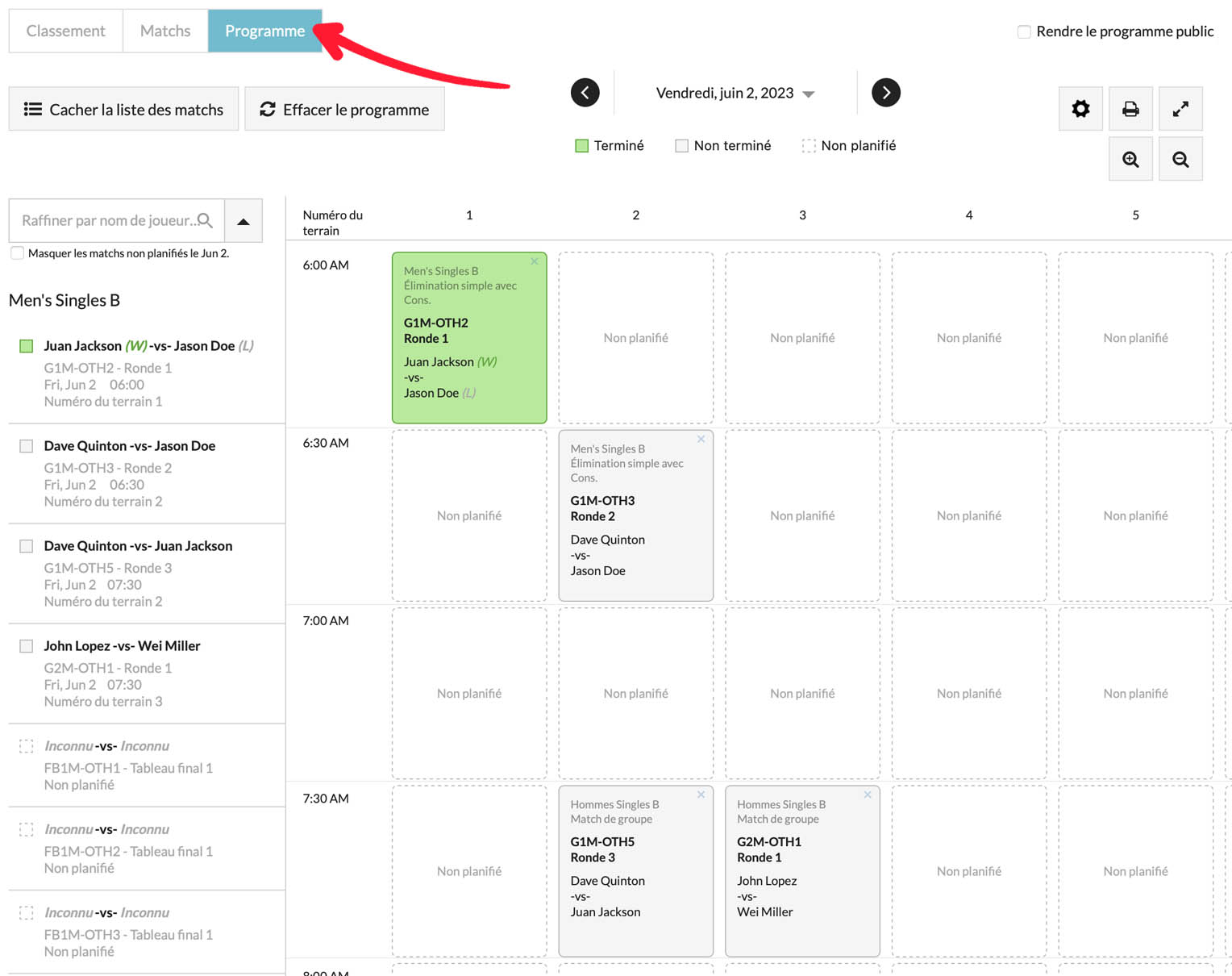The image size is (1232, 976).
Task: Click the green Terminé legend swatch
Action: click(x=581, y=146)
